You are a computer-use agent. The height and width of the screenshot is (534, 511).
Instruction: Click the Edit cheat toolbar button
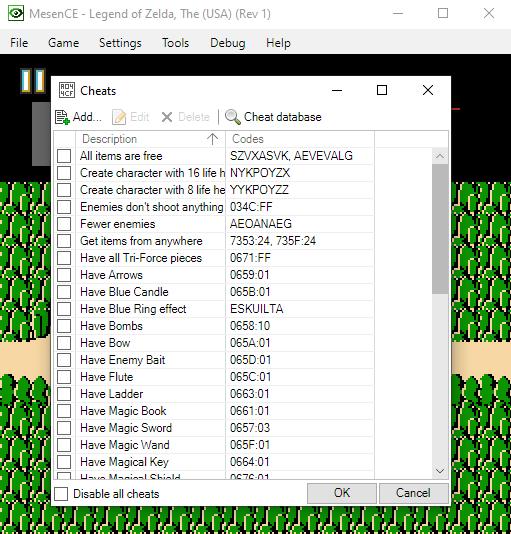coord(131,117)
